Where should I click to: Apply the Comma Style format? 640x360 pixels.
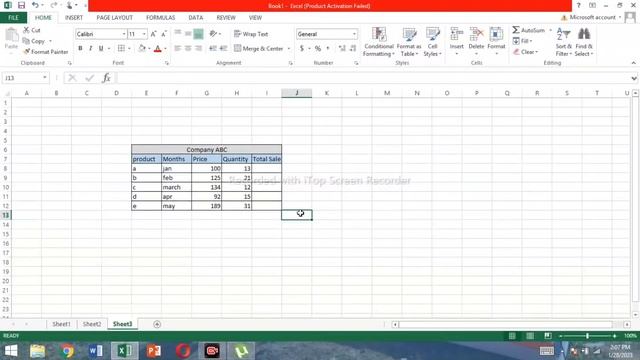pyautogui.click(x=328, y=49)
